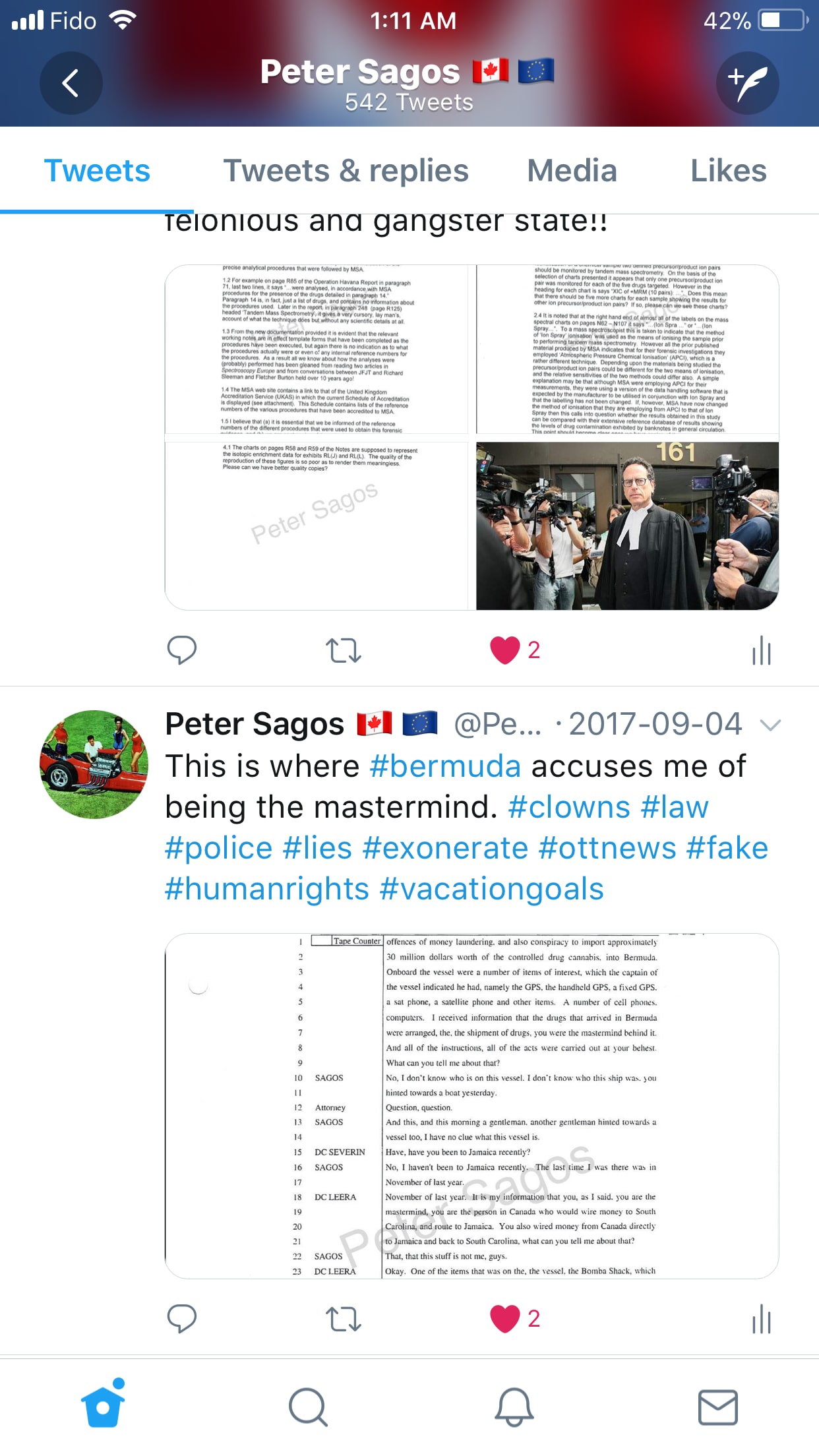Viewport: 819px width, 1456px height.
Task: View tweet activity for first tweet
Action: (762, 650)
